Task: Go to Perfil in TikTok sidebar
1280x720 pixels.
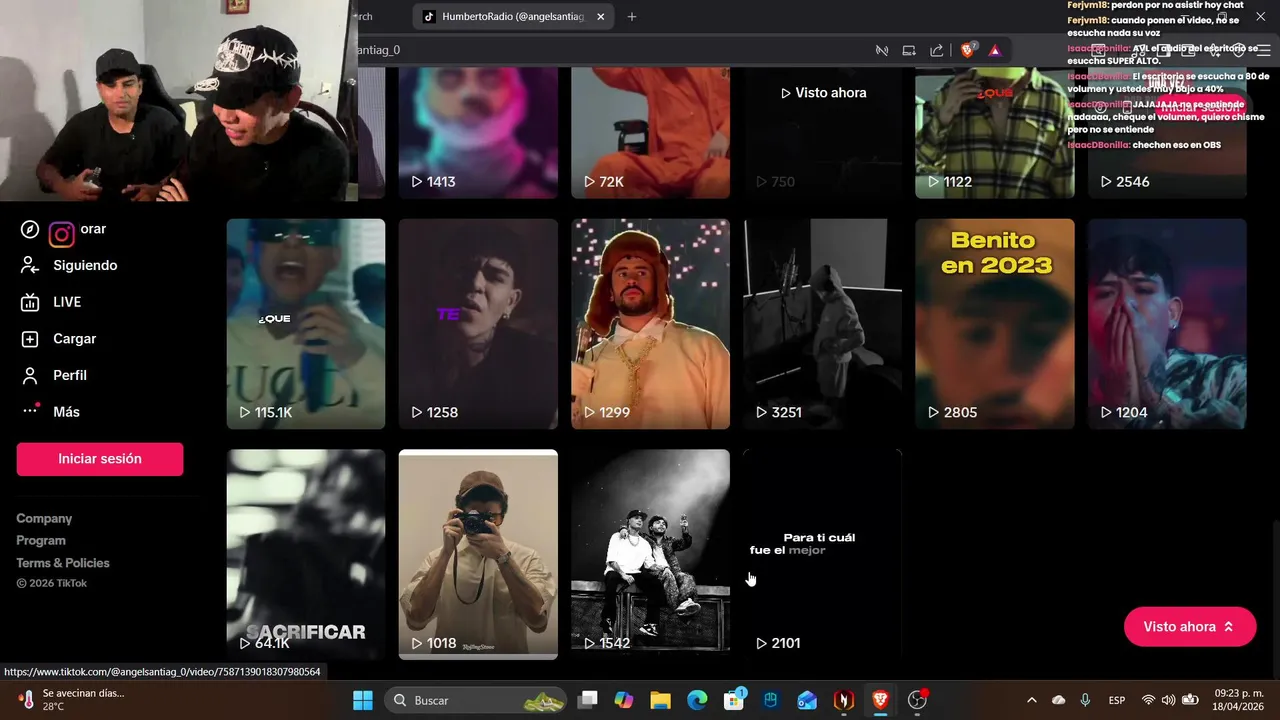Action: [70, 375]
